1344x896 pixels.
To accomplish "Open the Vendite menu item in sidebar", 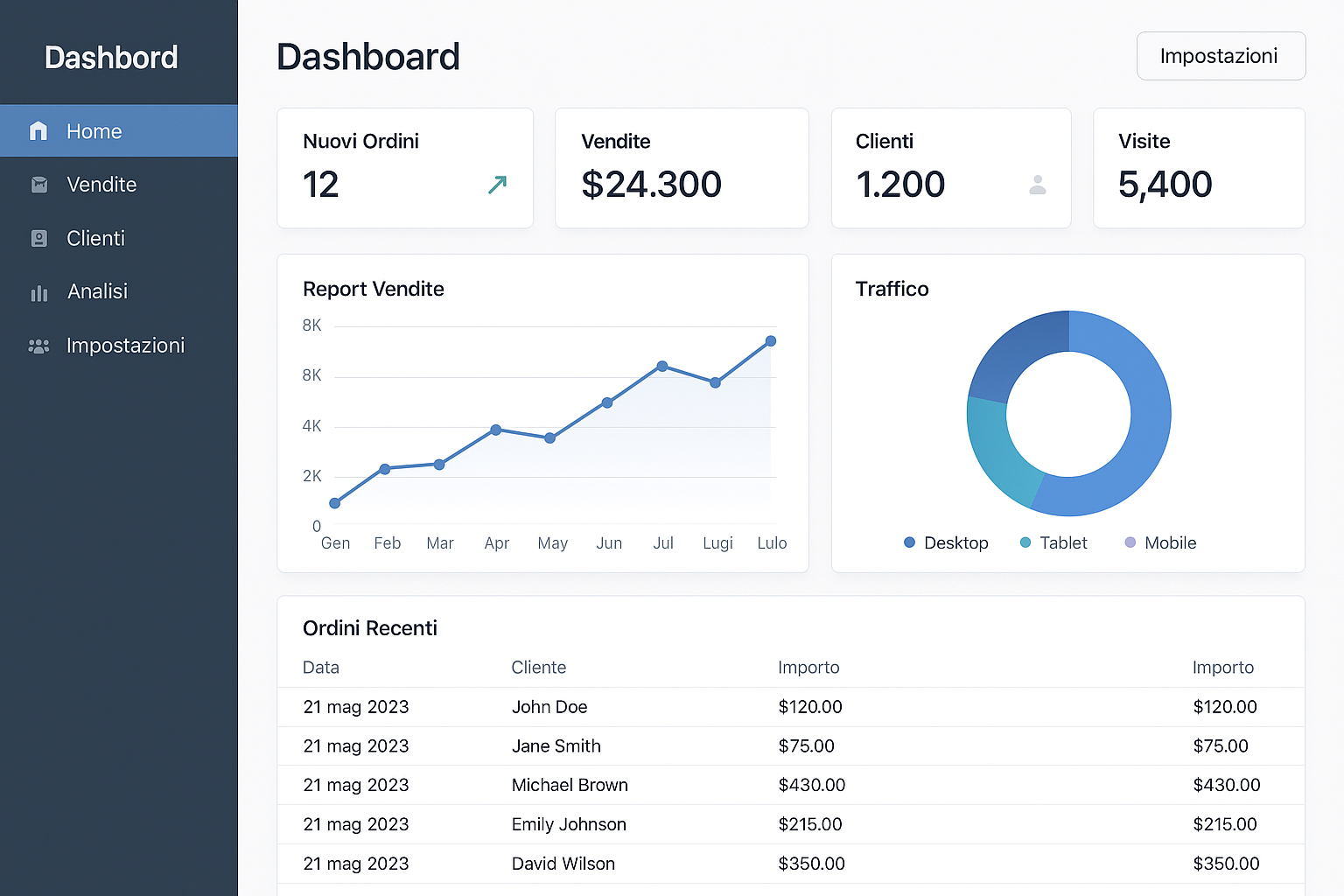I will pos(101,185).
